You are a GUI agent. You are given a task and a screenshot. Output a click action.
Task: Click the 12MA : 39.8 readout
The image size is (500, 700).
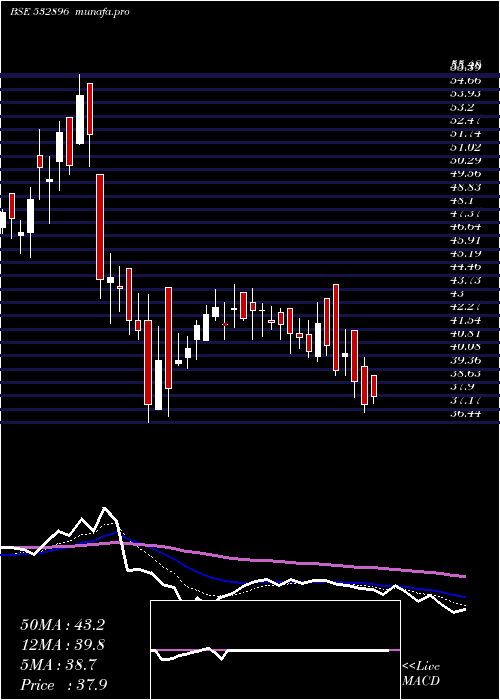(x=62, y=645)
